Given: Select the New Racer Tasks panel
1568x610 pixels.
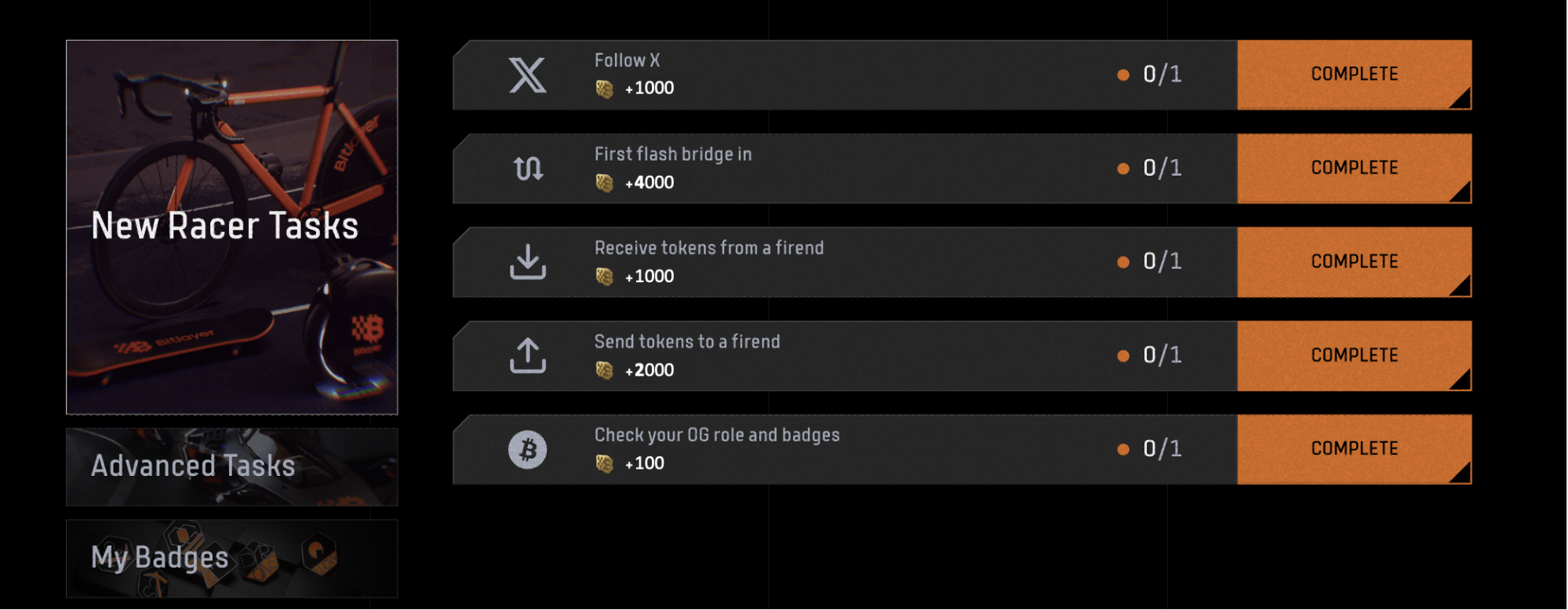Looking at the screenshot, I should click(x=231, y=227).
